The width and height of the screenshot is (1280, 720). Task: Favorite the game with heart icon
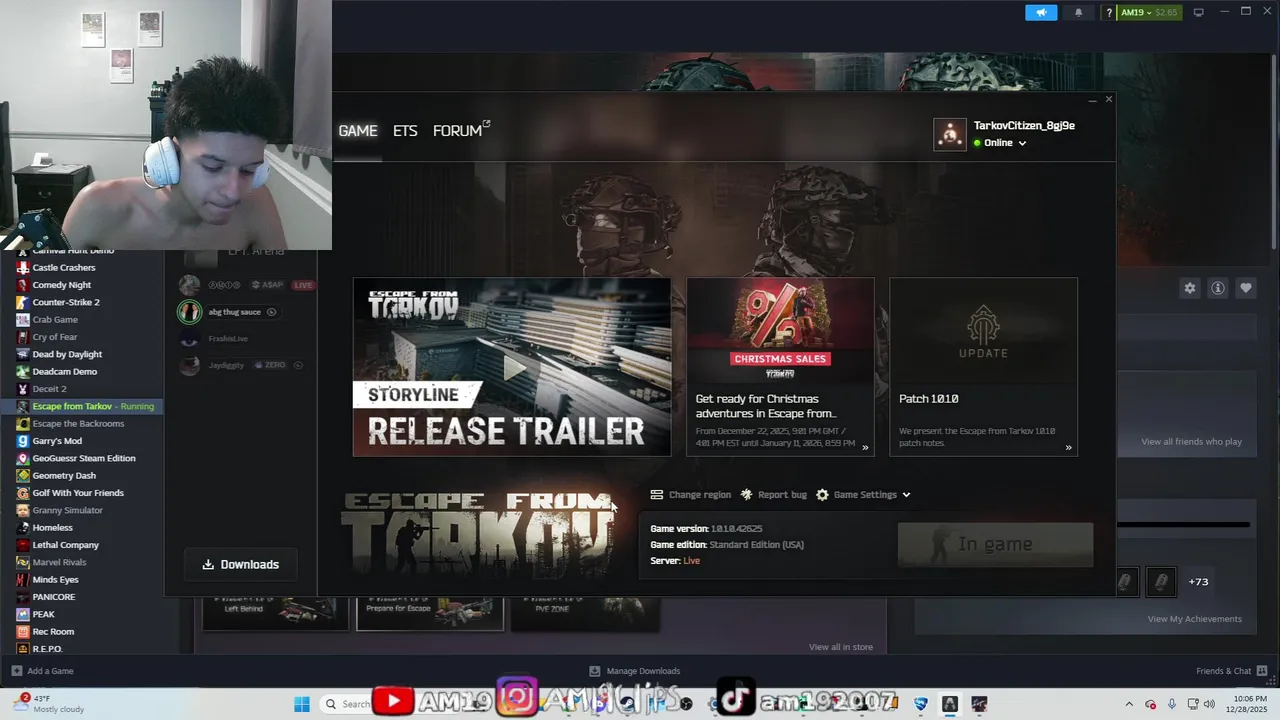[x=1246, y=288]
